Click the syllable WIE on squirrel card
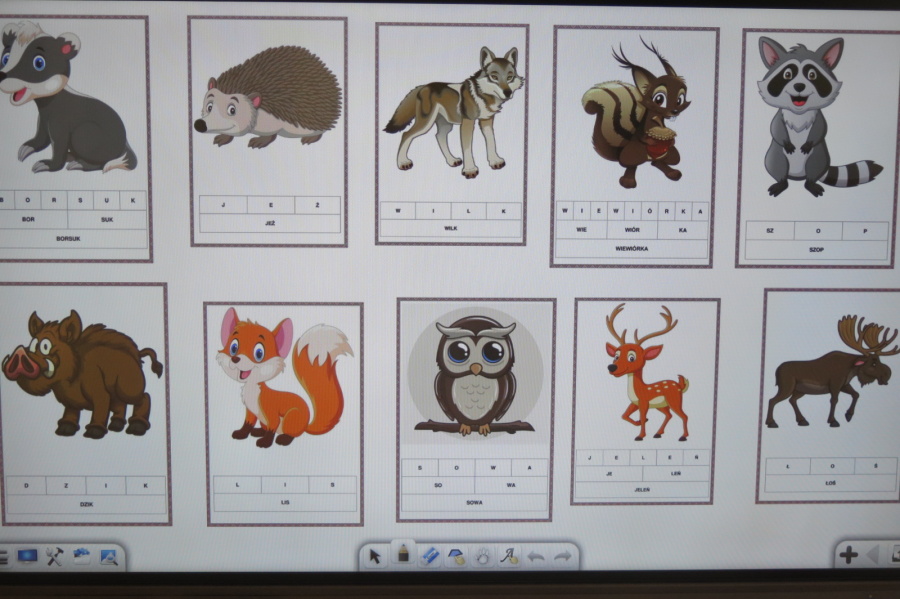900x599 pixels. click(x=581, y=230)
